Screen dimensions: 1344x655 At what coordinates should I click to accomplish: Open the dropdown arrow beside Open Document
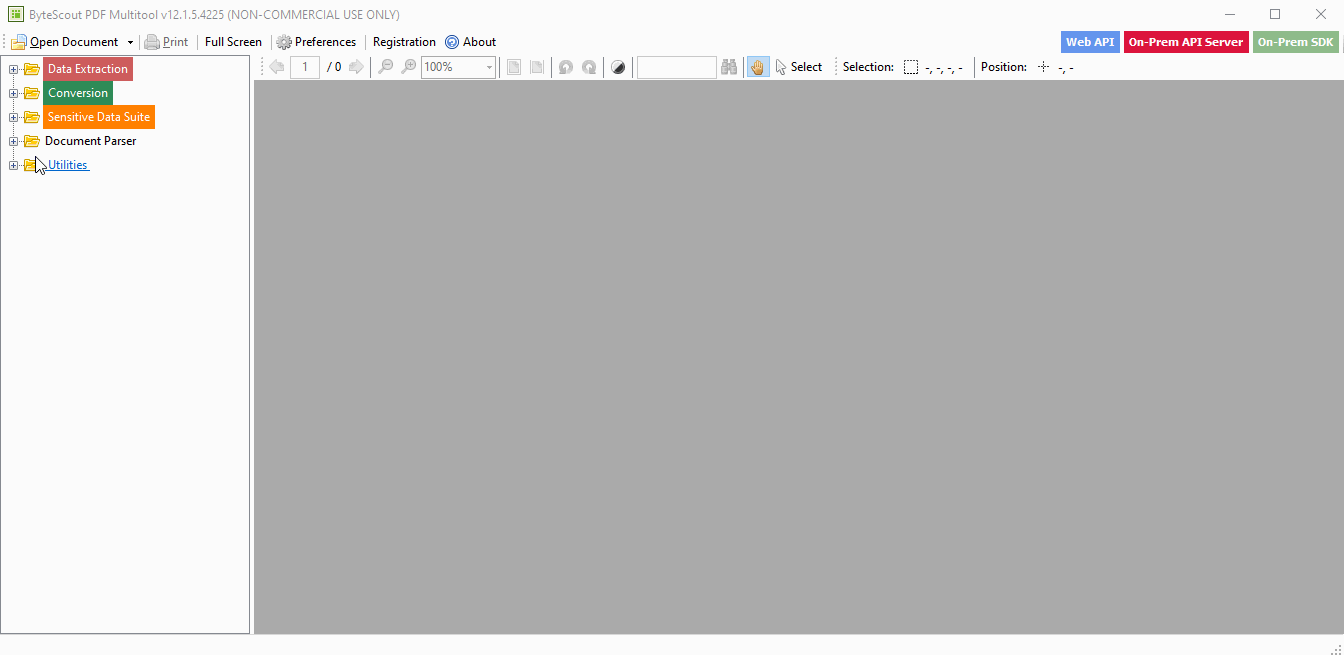[130, 42]
